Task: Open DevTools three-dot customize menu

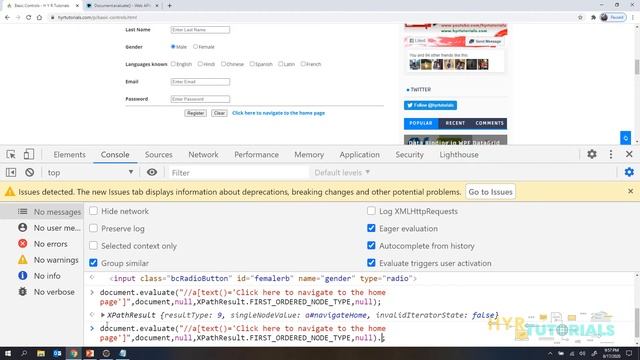Action: 611,154
